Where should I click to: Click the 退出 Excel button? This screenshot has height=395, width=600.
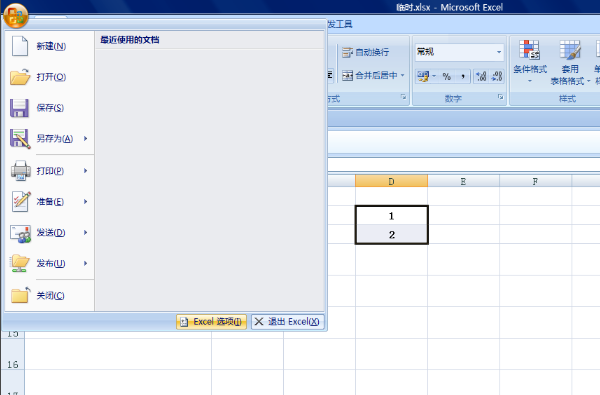click(288, 322)
